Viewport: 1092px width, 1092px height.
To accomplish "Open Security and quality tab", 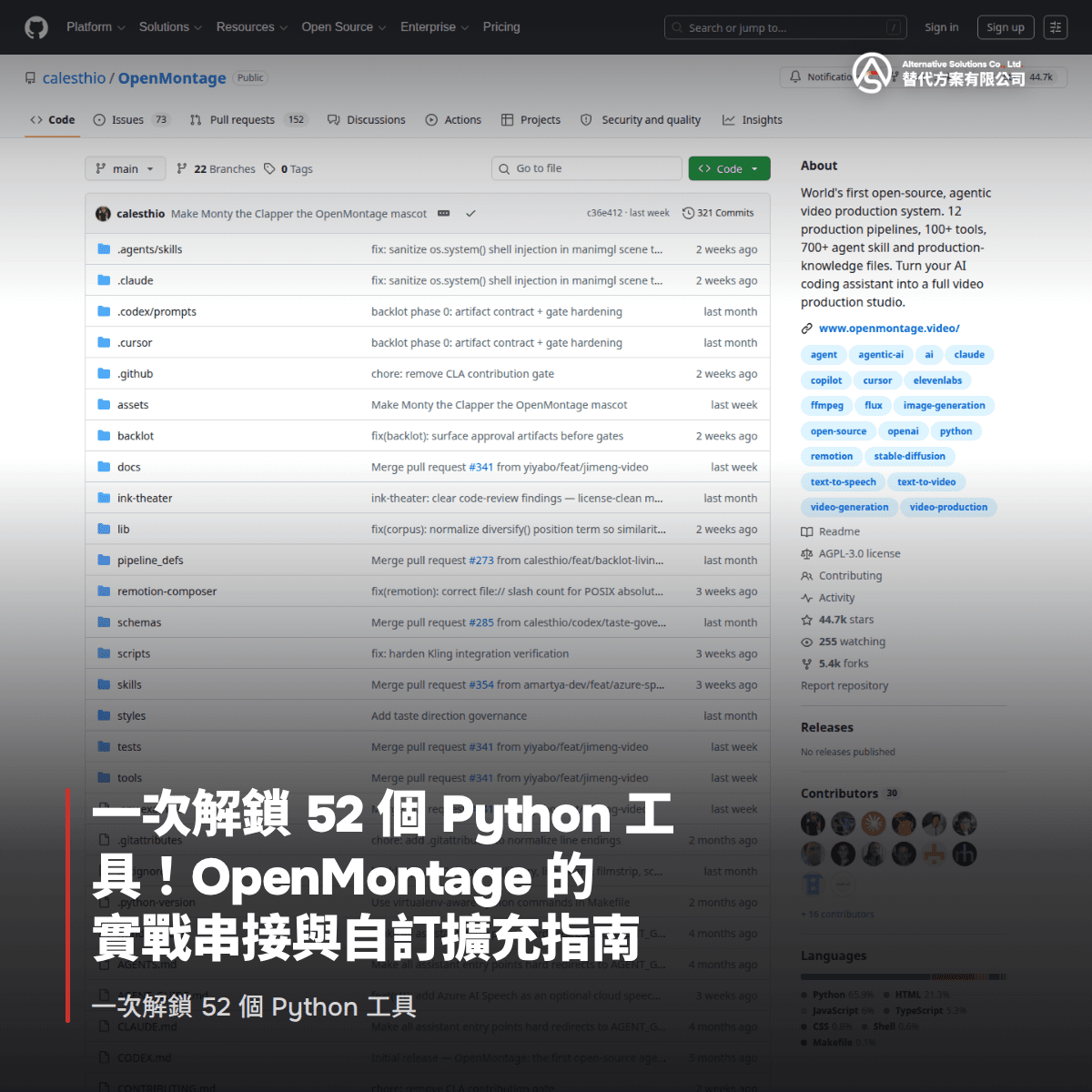I will tap(641, 119).
